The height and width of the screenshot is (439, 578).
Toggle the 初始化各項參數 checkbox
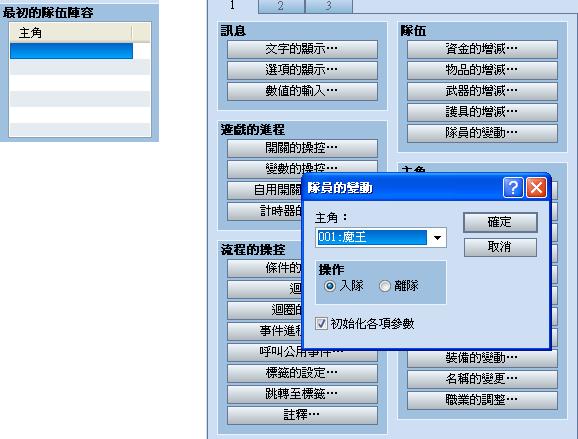coord(321,324)
